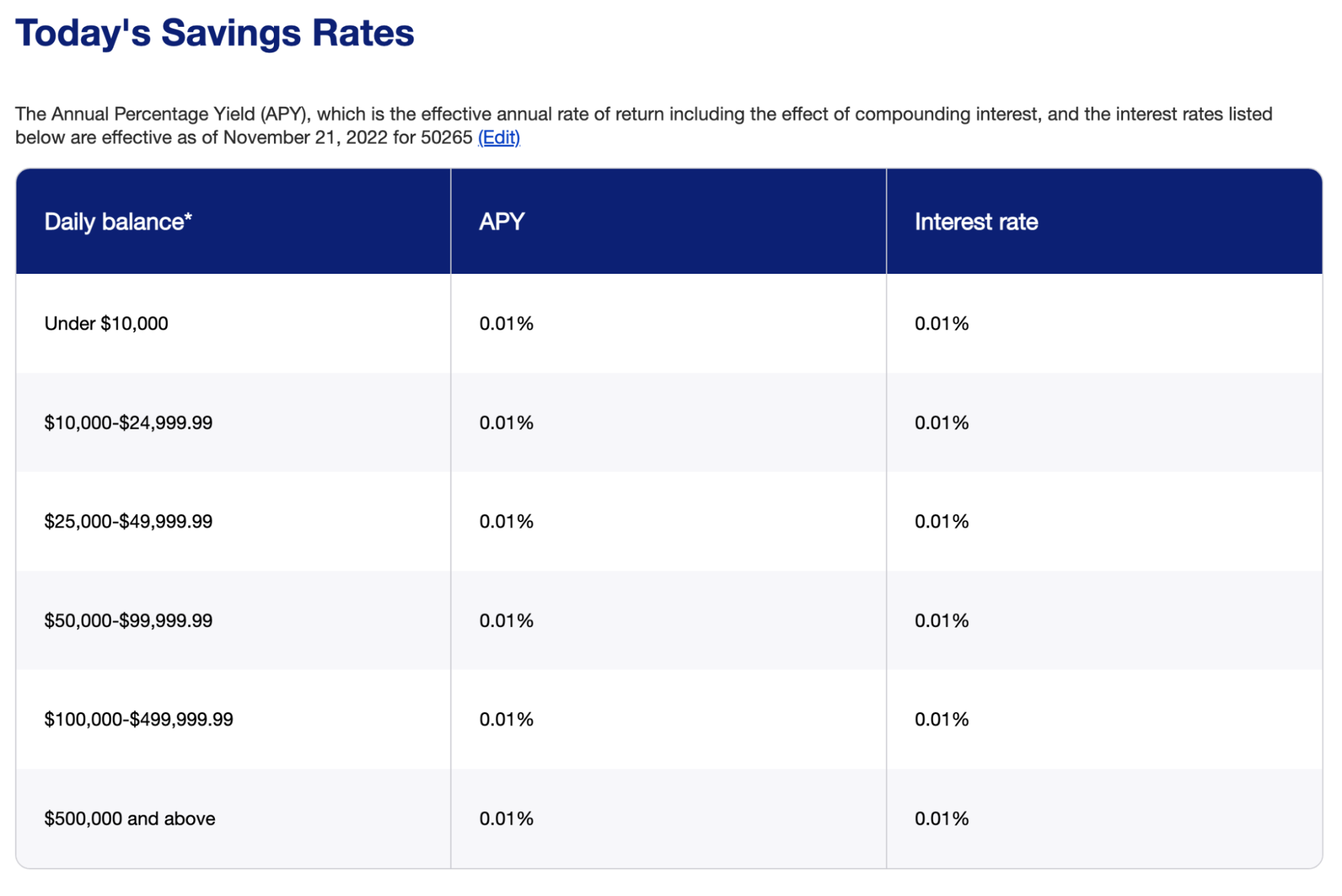Select the $10,000-$24,999.99 balance tier

[x=128, y=423]
